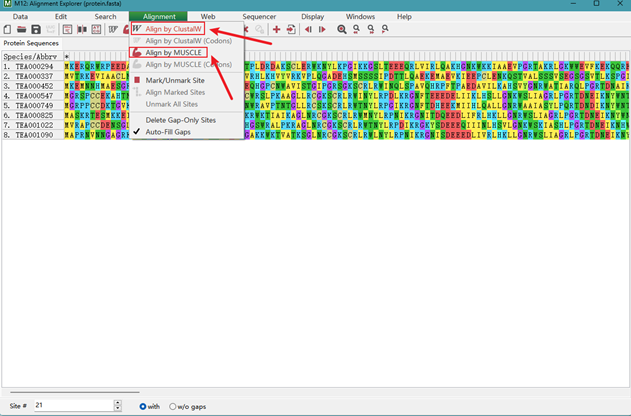Click the translate protein sequences toolbar icon

(x=67, y=29)
